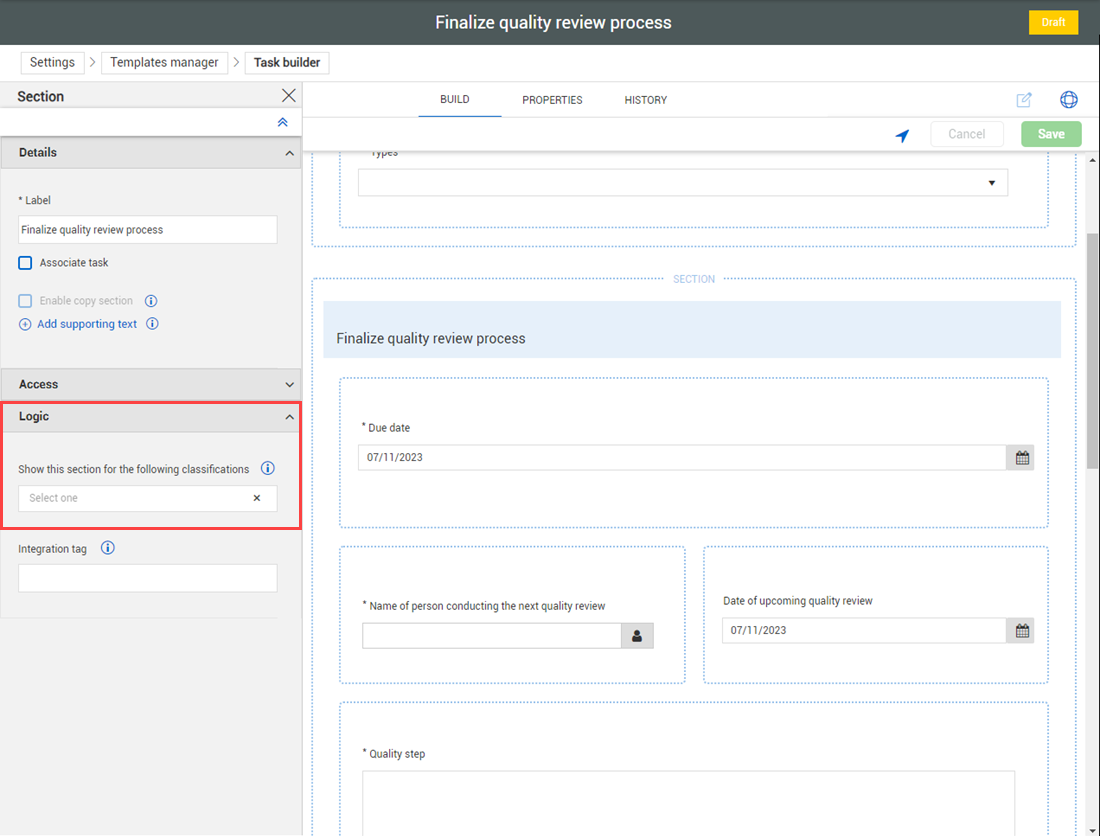Open the Select one classifications dropdown

147,498
